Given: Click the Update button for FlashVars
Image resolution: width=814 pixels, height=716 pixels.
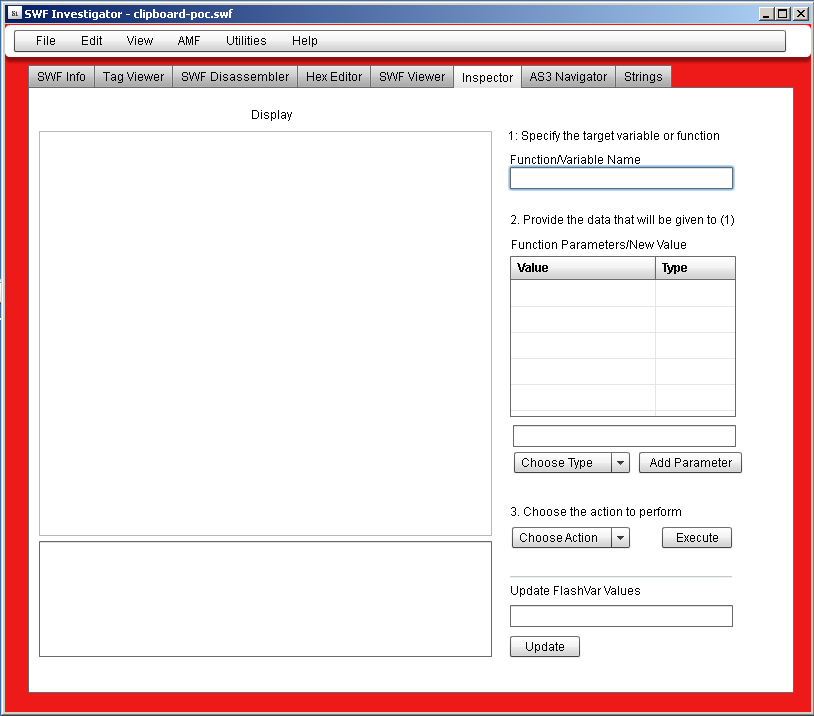Looking at the screenshot, I should [545, 647].
